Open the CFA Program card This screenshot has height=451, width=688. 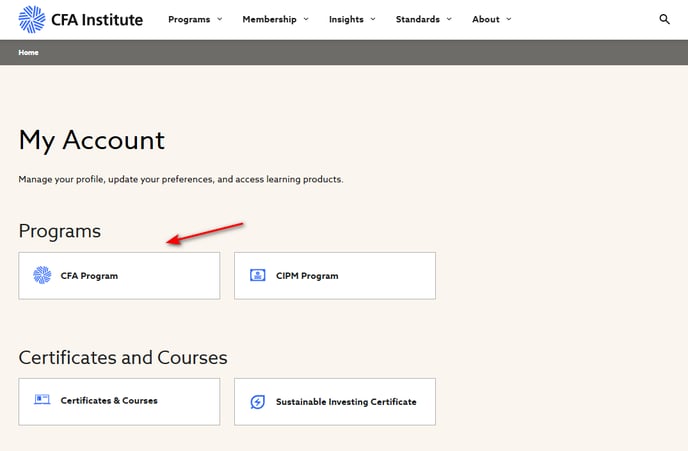119,276
